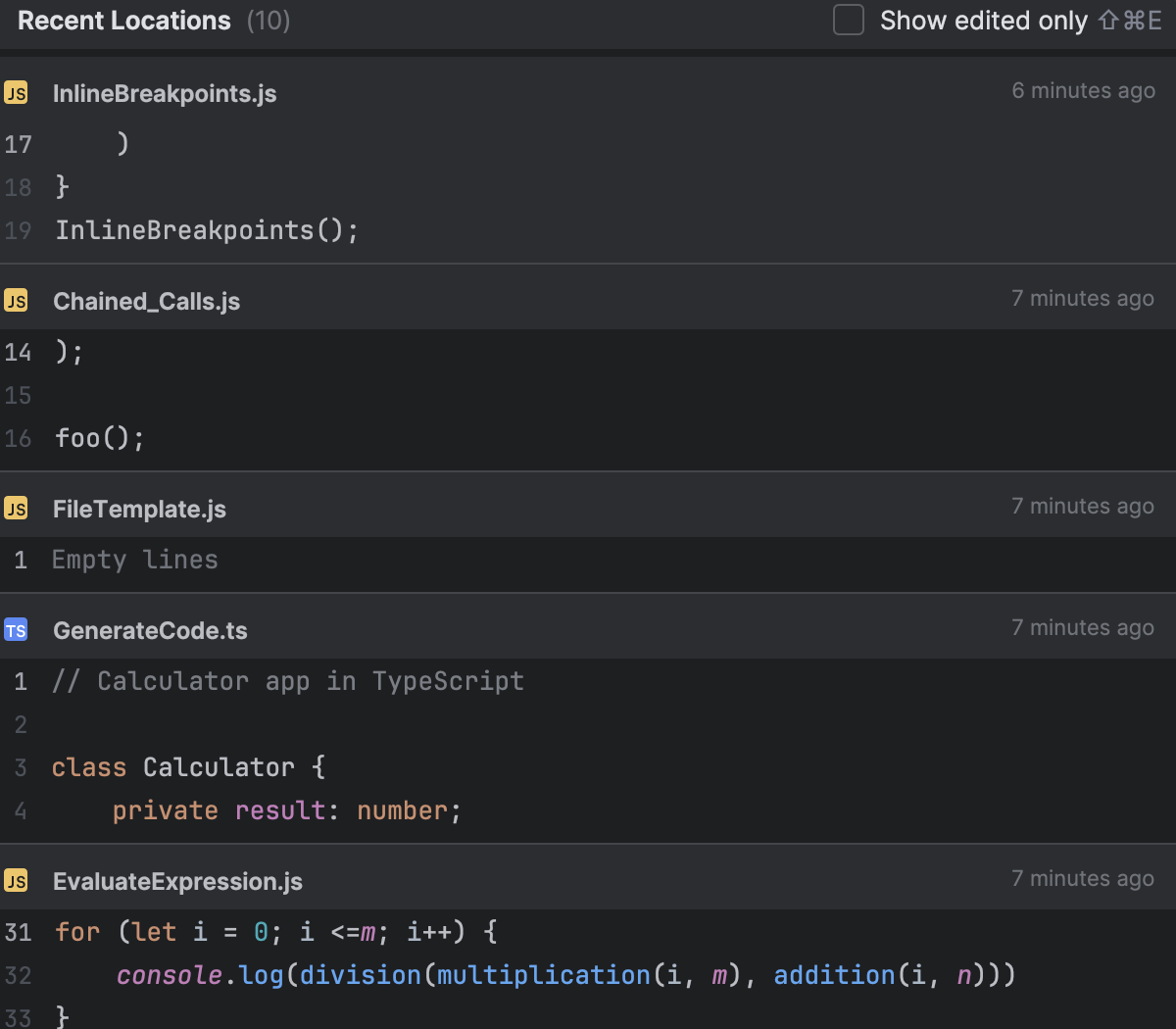Screen dimensions: 1176x1029
Task: Click the for loop line in EvaluateExpression.js
Action: (274, 931)
